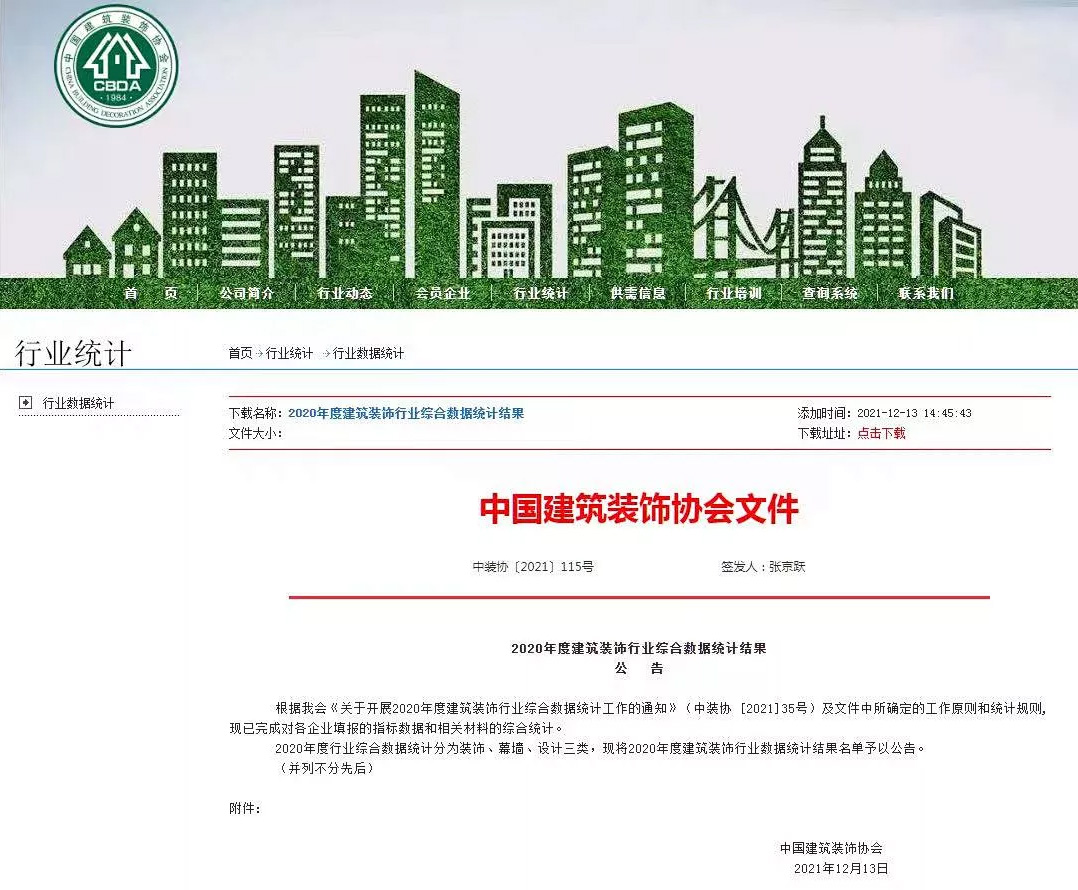Image resolution: width=1078 pixels, height=890 pixels.
Task: Click the CBDA association logo
Action: pos(115,65)
